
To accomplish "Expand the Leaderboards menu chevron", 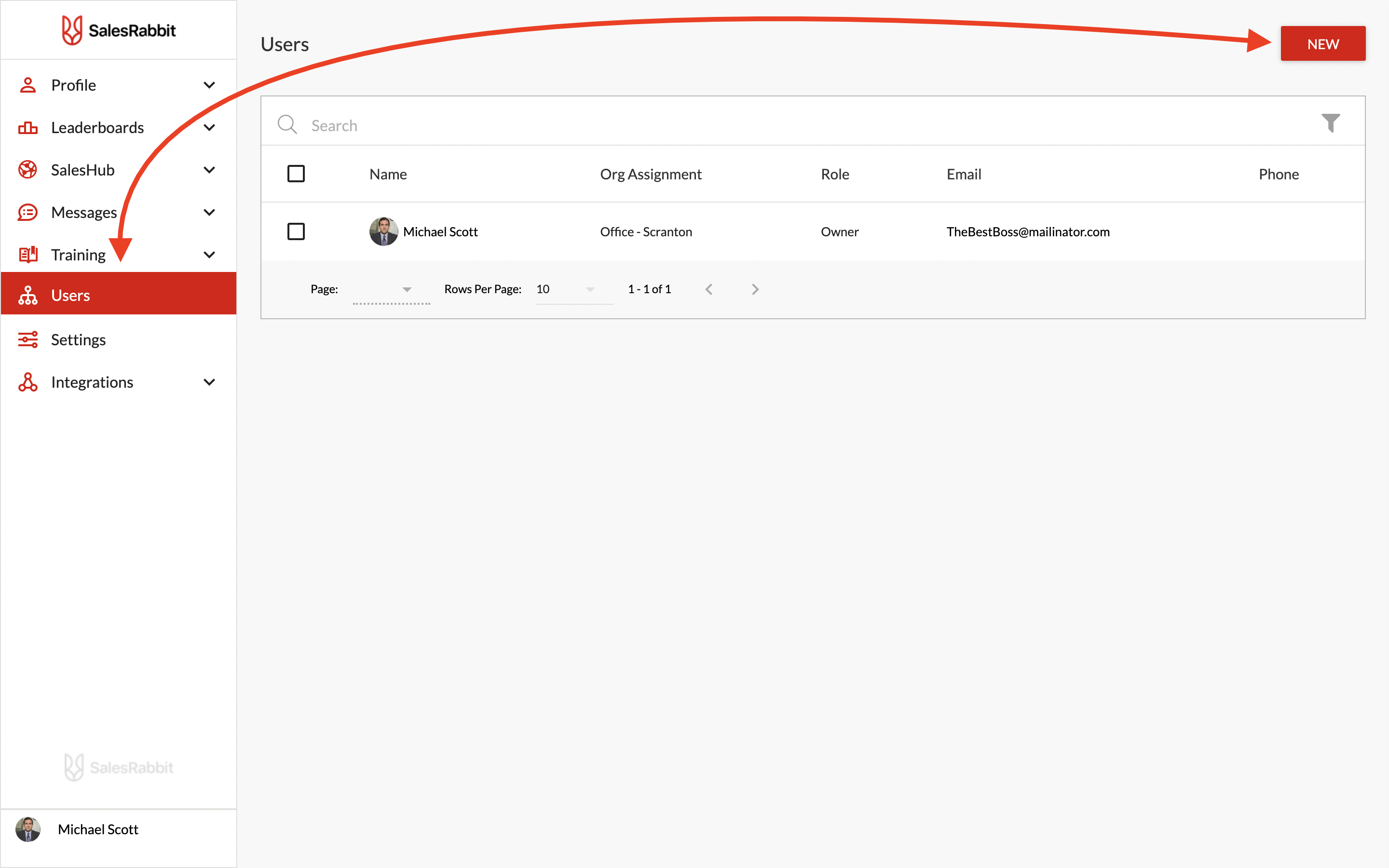I will pyautogui.click(x=209, y=127).
